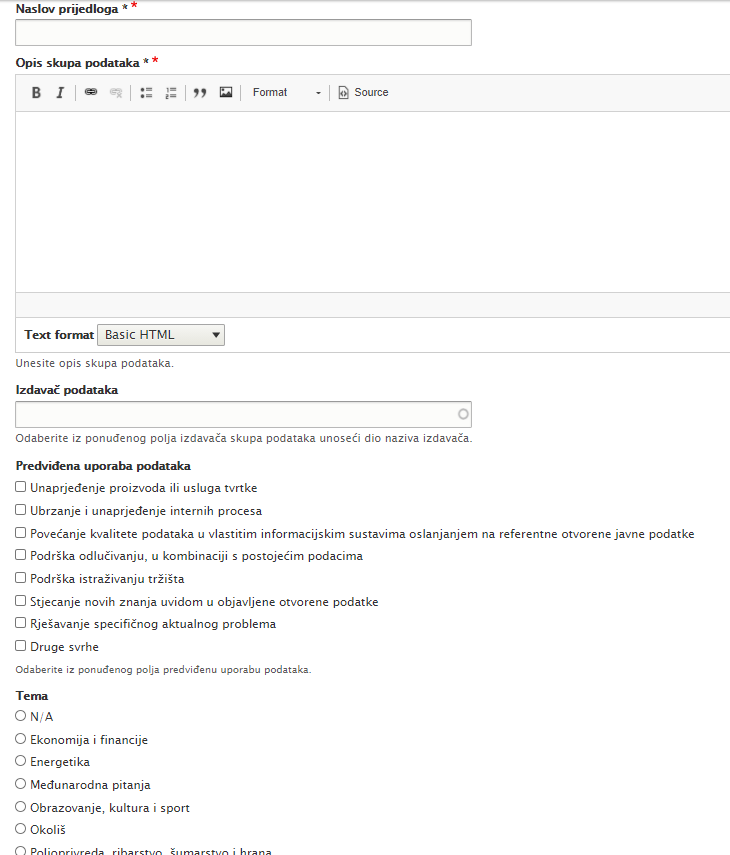Click the 'Naslov prijedloga' input field
730x855 pixels.
click(x=243, y=33)
